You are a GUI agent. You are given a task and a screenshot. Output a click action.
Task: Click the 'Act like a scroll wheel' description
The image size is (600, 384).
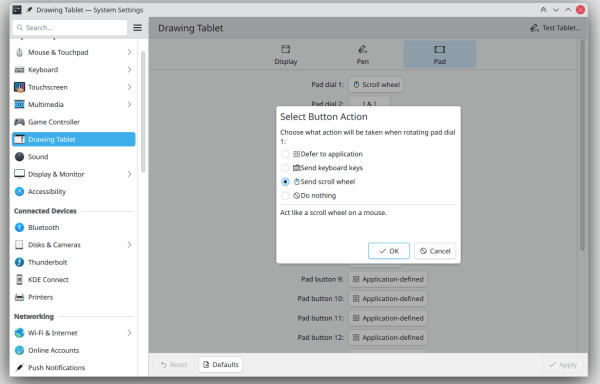click(x=333, y=212)
